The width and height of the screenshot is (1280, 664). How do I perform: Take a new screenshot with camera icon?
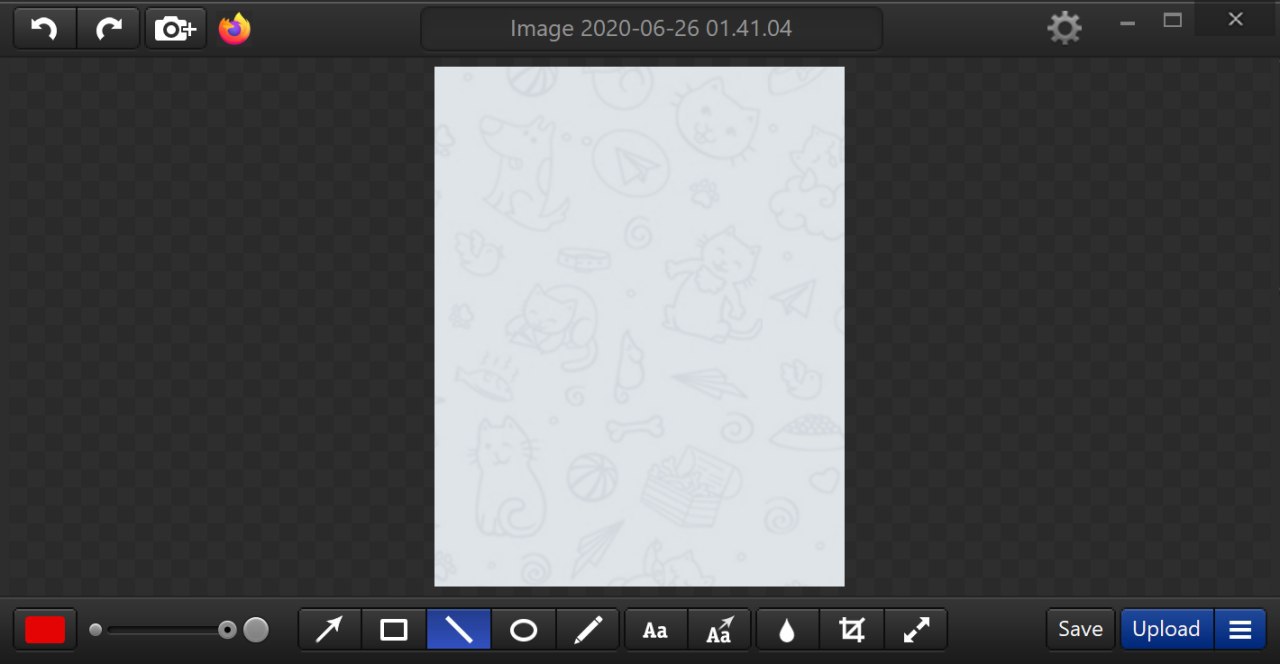(x=176, y=29)
